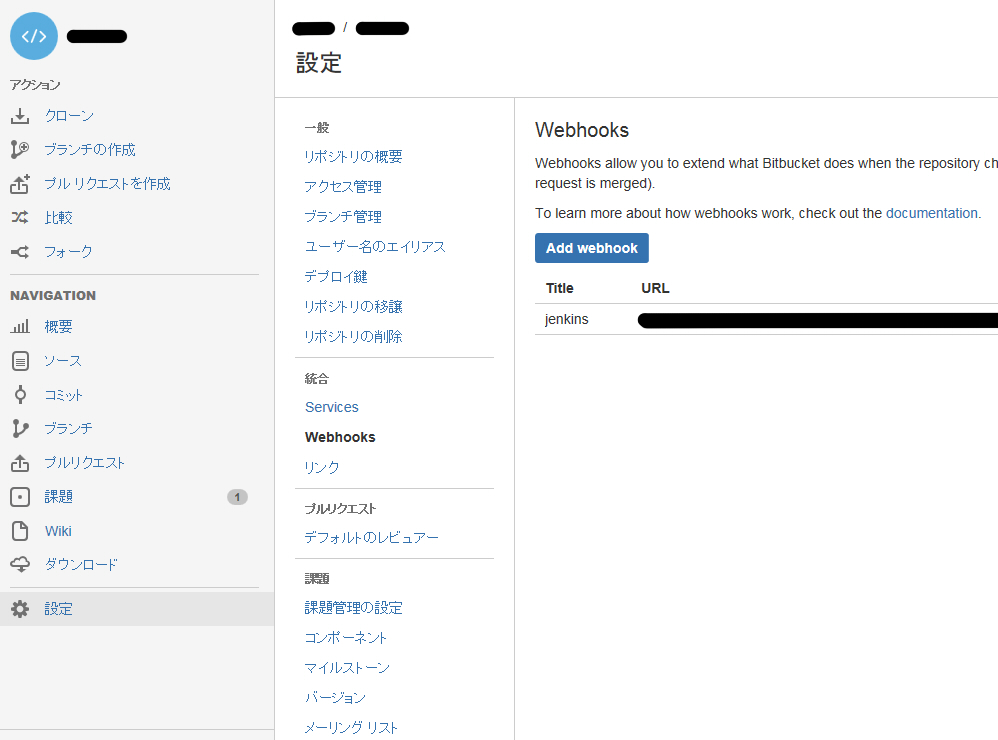The height and width of the screenshot is (740, 998).
Task: Go to ソース in navigation
Action: coord(63,361)
